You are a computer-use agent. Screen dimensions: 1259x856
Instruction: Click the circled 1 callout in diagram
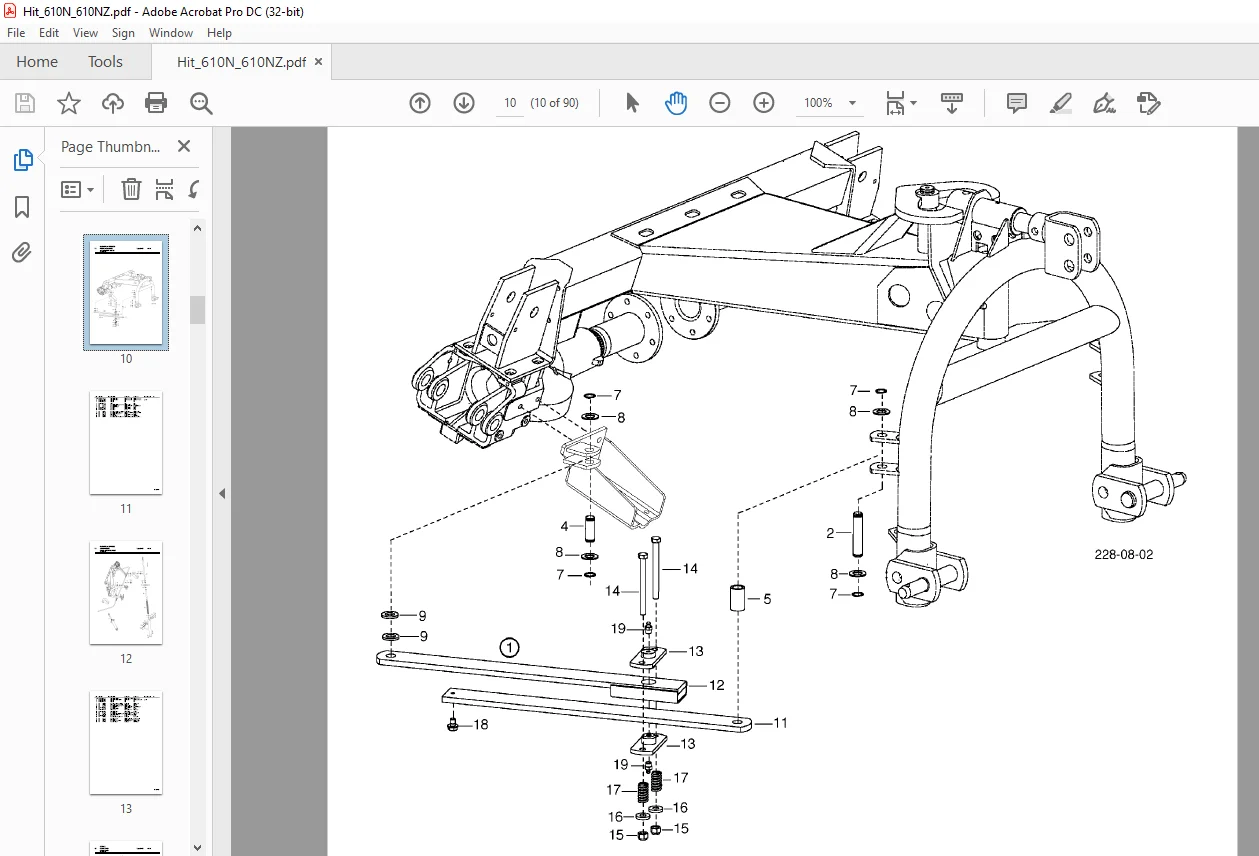[510, 648]
